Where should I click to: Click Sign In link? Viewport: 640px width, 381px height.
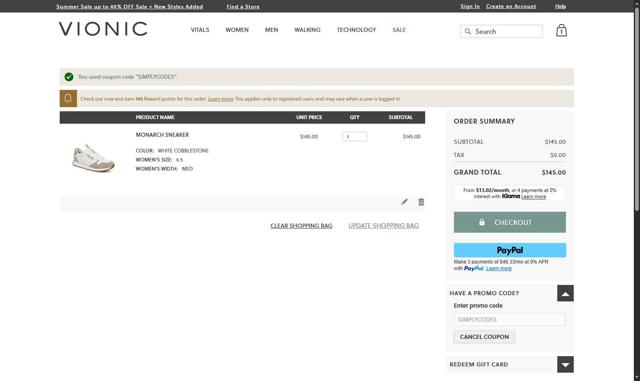pos(470,6)
